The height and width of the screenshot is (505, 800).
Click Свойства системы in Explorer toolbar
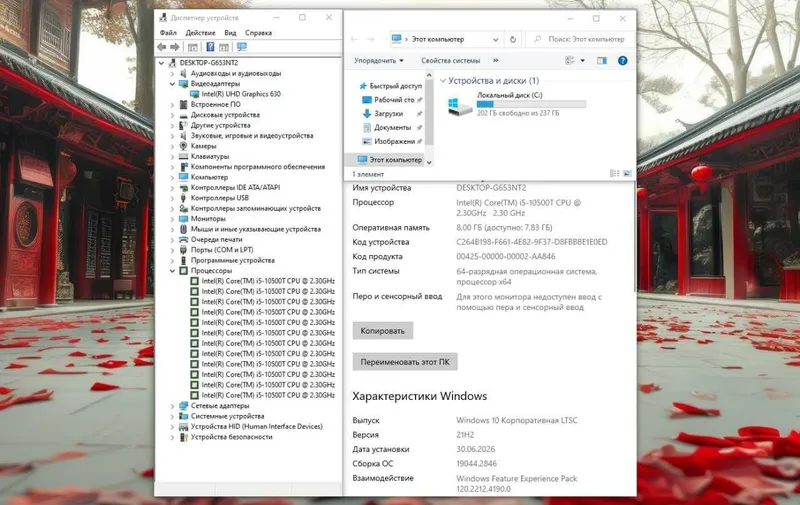pos(451,60)
